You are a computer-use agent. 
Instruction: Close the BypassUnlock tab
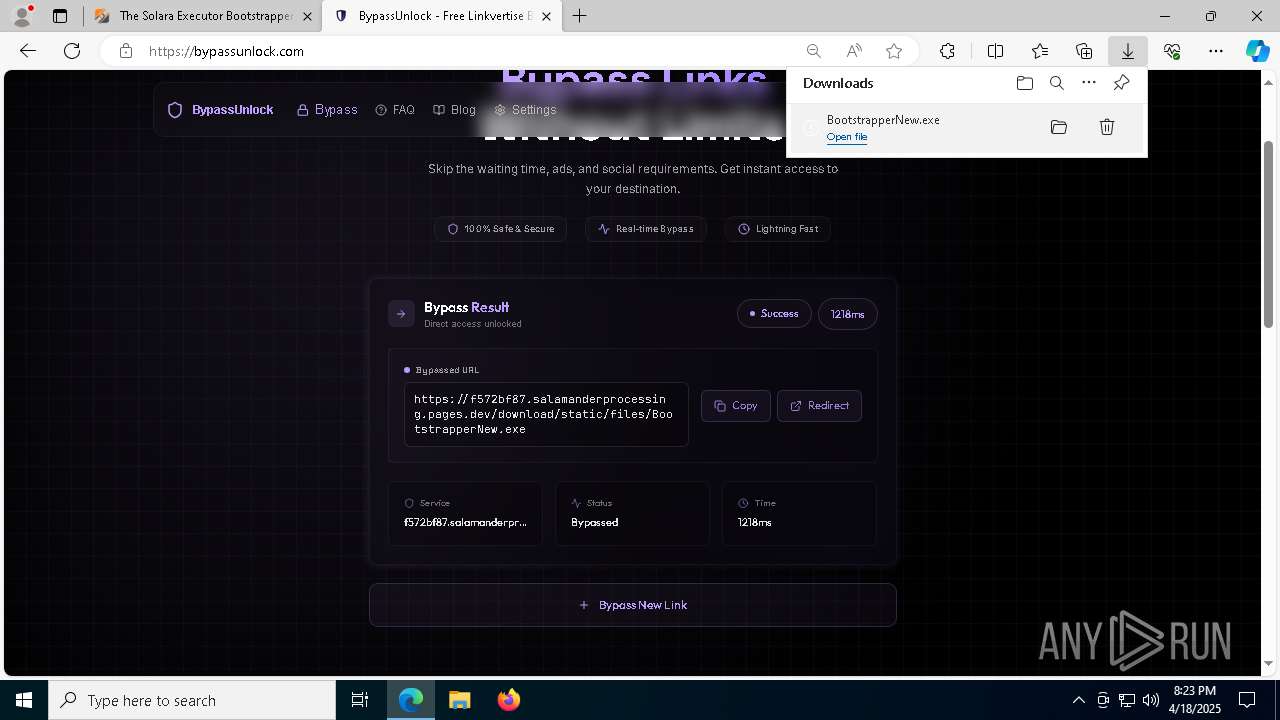tap(546, 16)
